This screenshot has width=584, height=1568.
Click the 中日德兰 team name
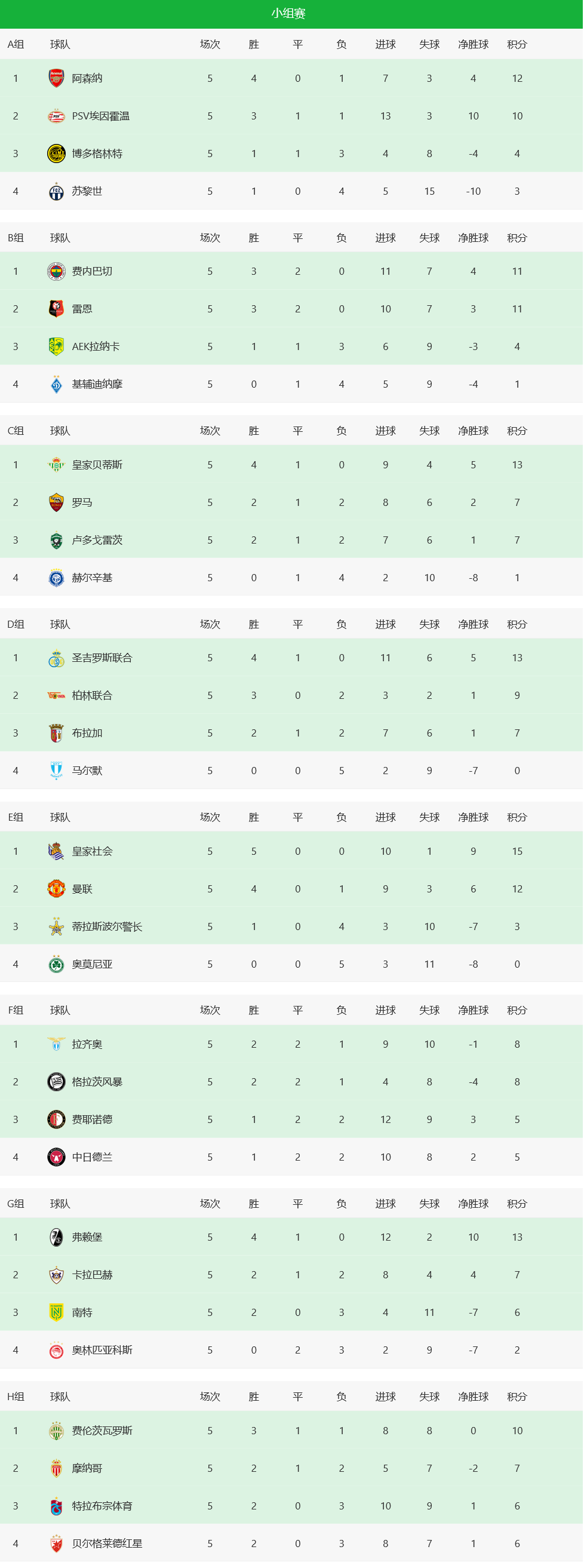tap(92, 1157)
